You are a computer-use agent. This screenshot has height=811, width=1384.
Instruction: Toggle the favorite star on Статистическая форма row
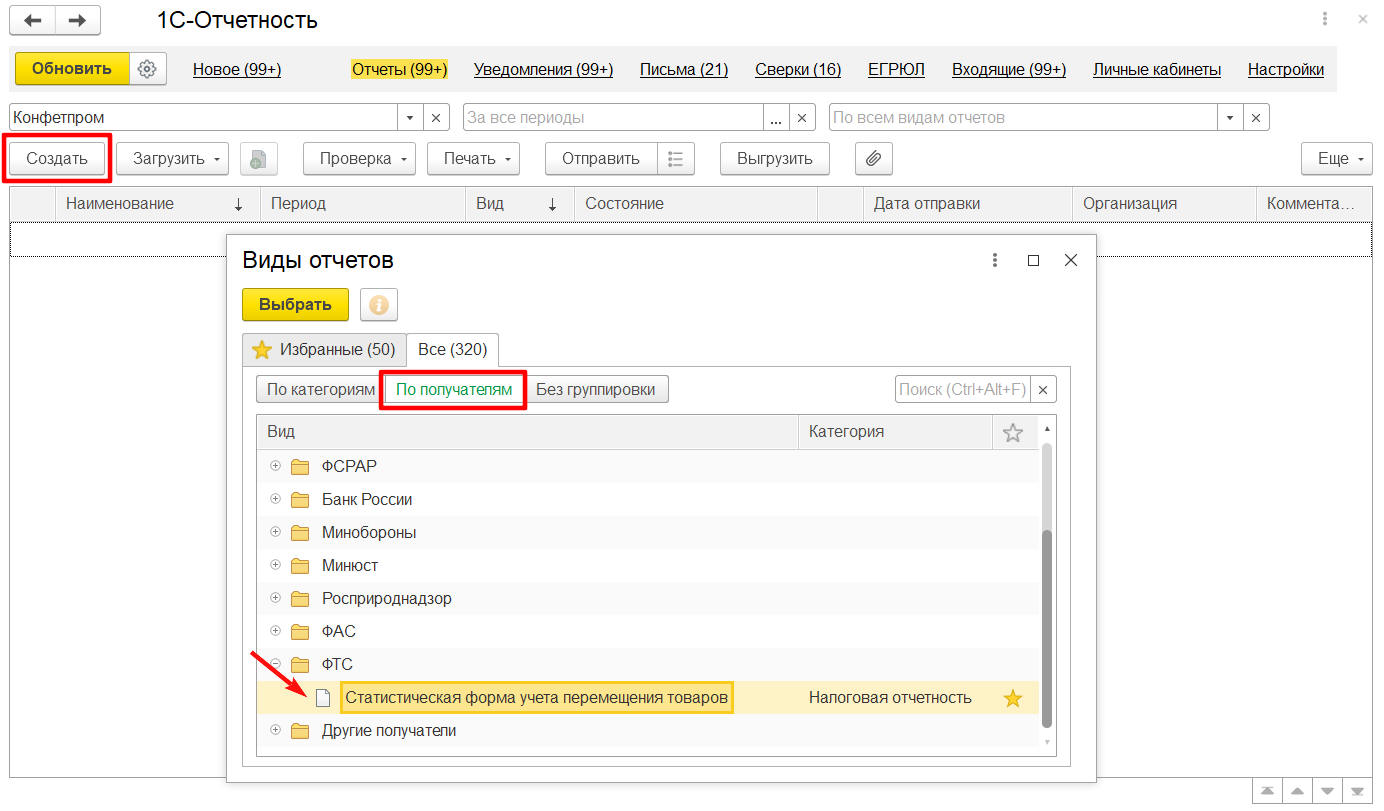[1013, 698]
